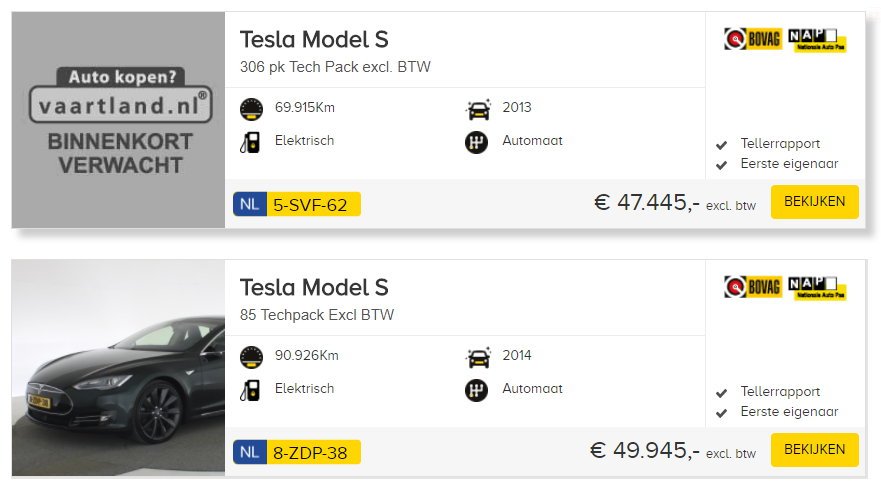
Task: Click the gearbox icon on second listing
Action: click(476, 390)
